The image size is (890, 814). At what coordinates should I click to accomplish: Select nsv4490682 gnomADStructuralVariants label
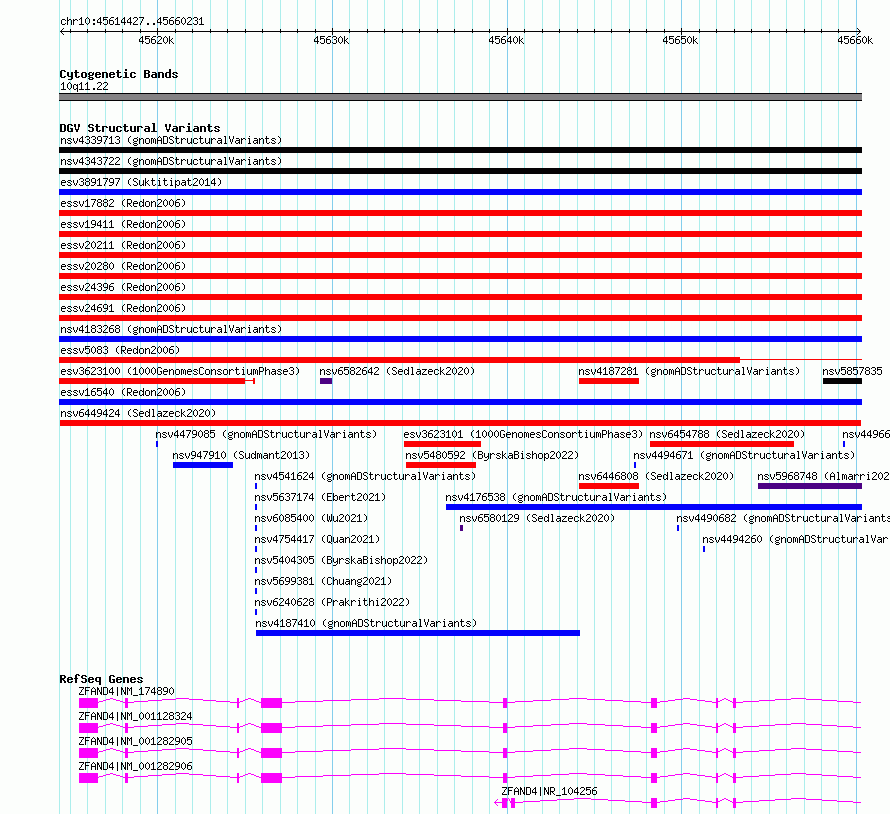click(783, 518)
